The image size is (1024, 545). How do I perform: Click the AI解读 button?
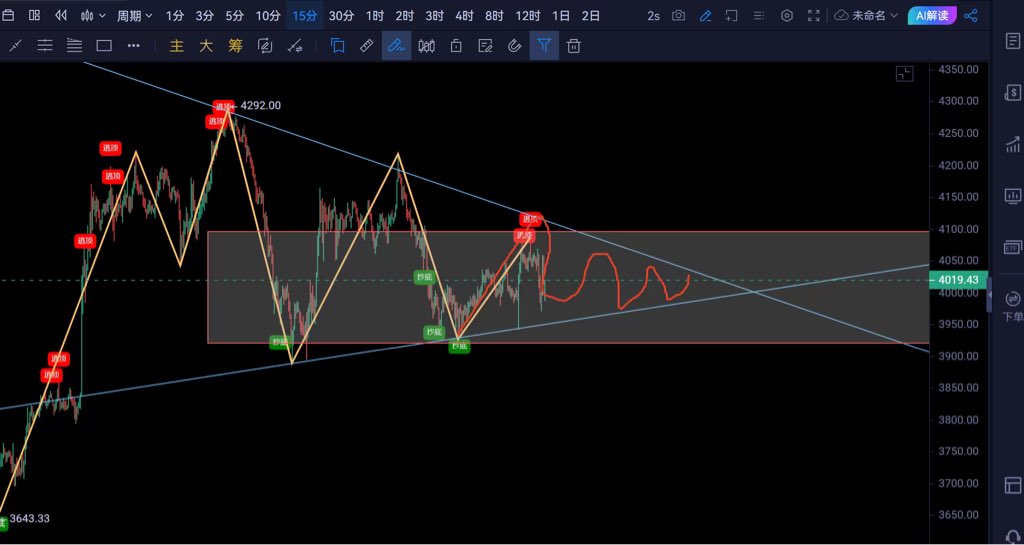(x=932, y=16)
